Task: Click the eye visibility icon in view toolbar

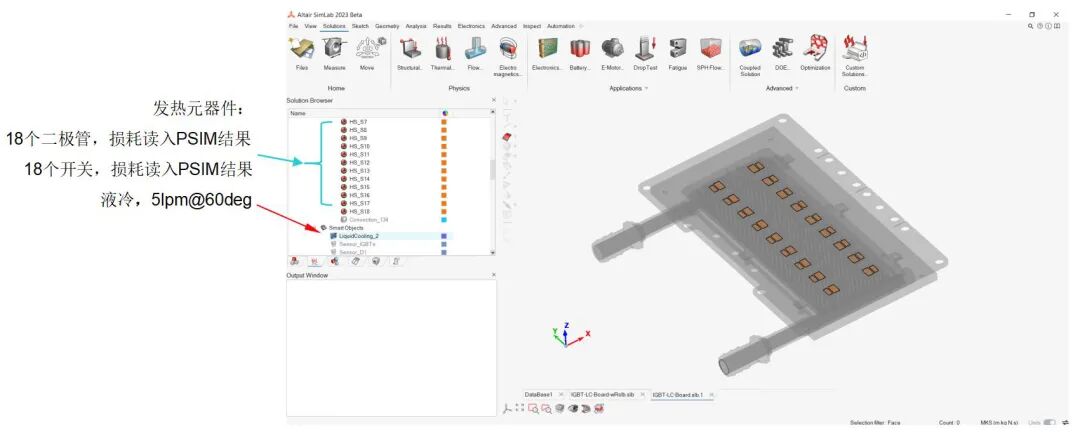Action: (573, 409)
